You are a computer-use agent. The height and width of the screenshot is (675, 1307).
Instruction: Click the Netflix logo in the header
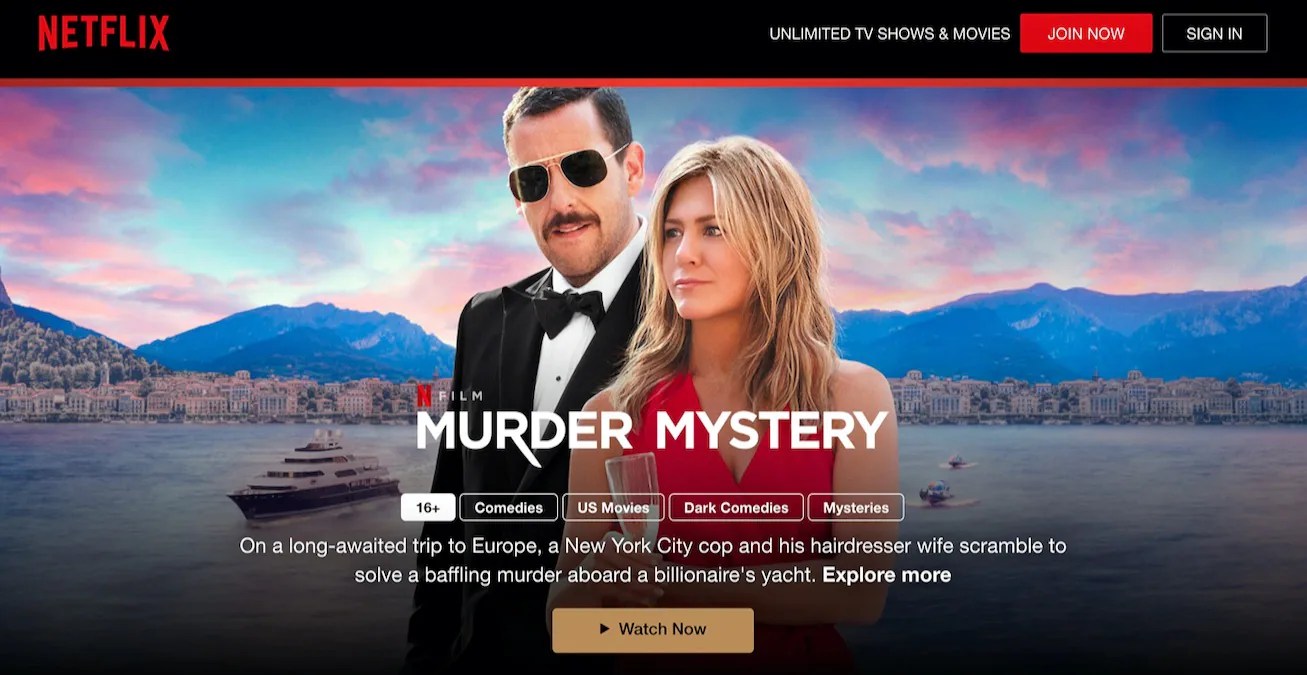click(x=103, y=33)
